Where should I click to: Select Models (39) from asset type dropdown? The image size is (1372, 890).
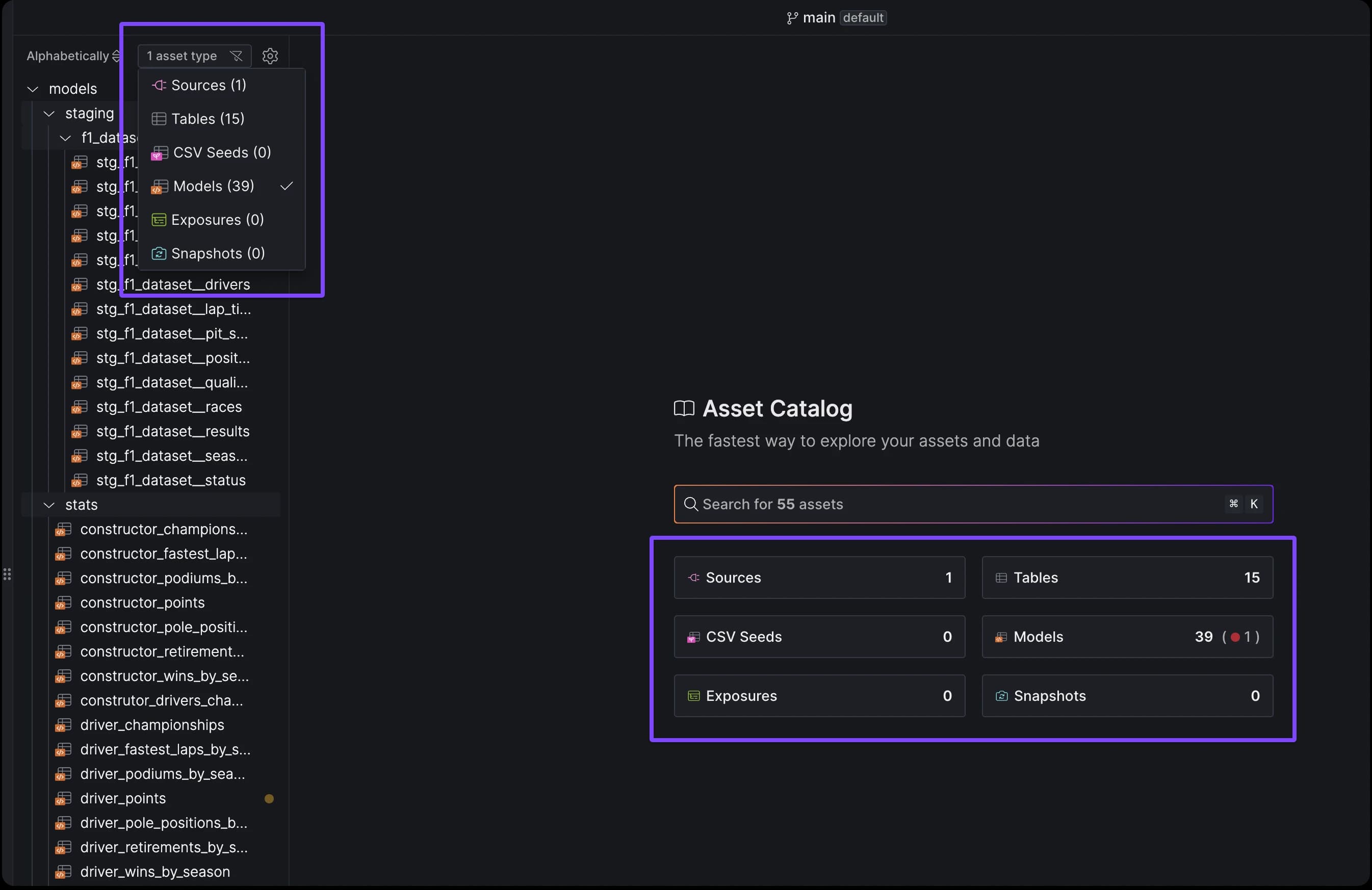pyautogui.click(x=213, y=186)
